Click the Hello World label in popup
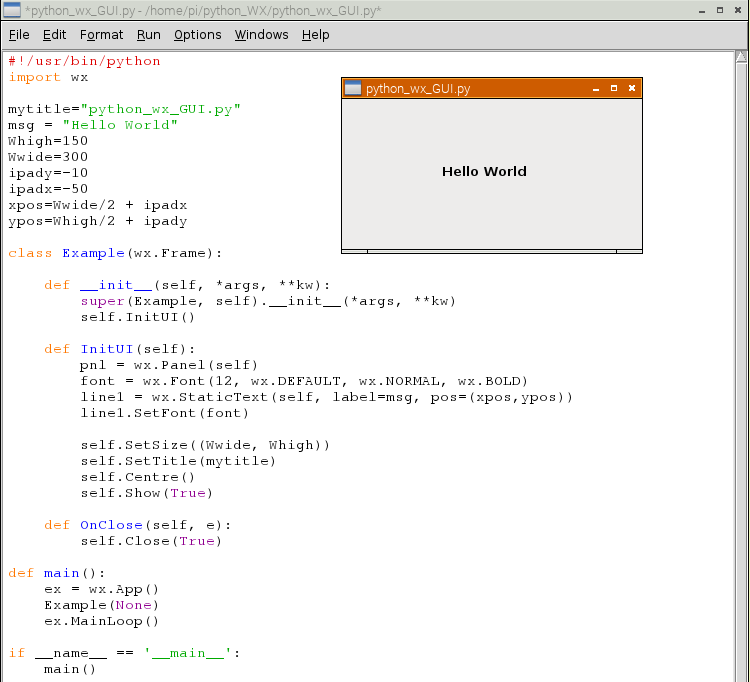The height and width of the screenshot is (682, 750). (x=484, y=172)
